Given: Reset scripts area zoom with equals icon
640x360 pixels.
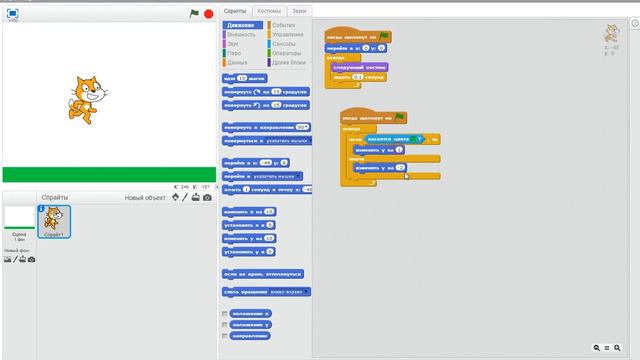Looking at the screenshot, I should click(607, 348).
